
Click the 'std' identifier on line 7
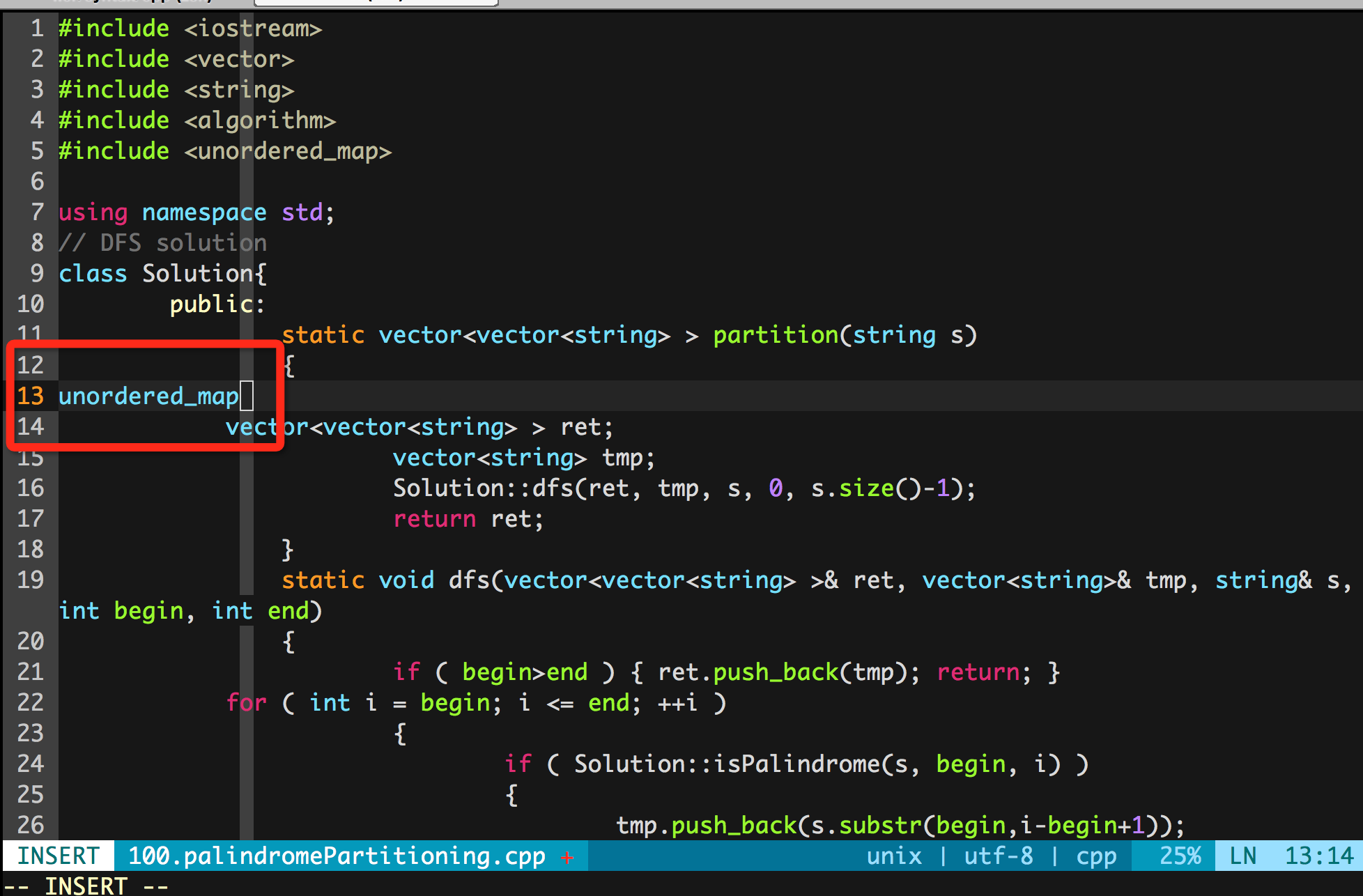point(302,212)
